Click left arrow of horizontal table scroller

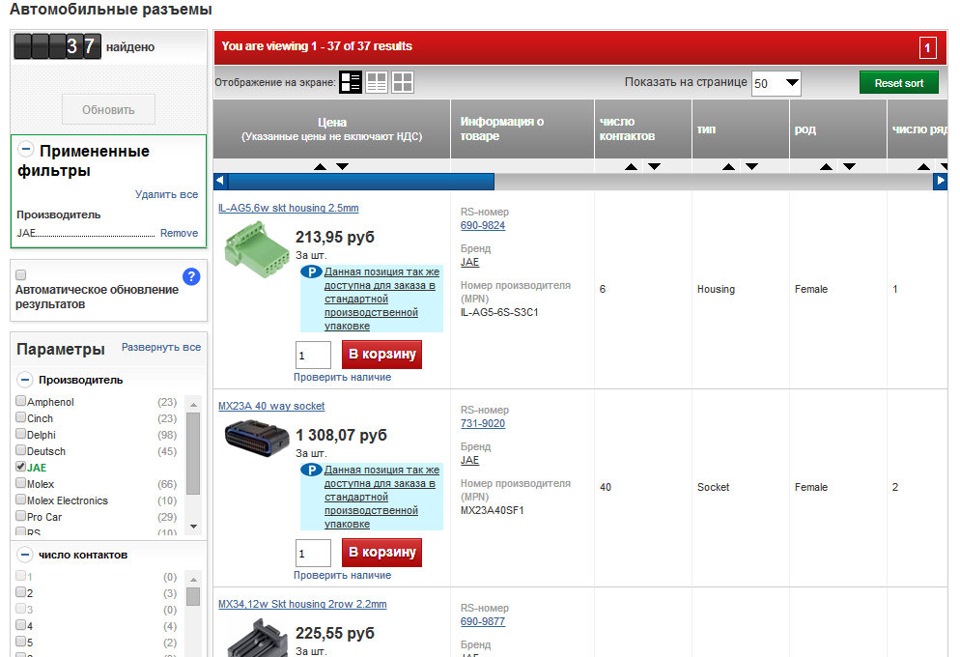point(220,181)
